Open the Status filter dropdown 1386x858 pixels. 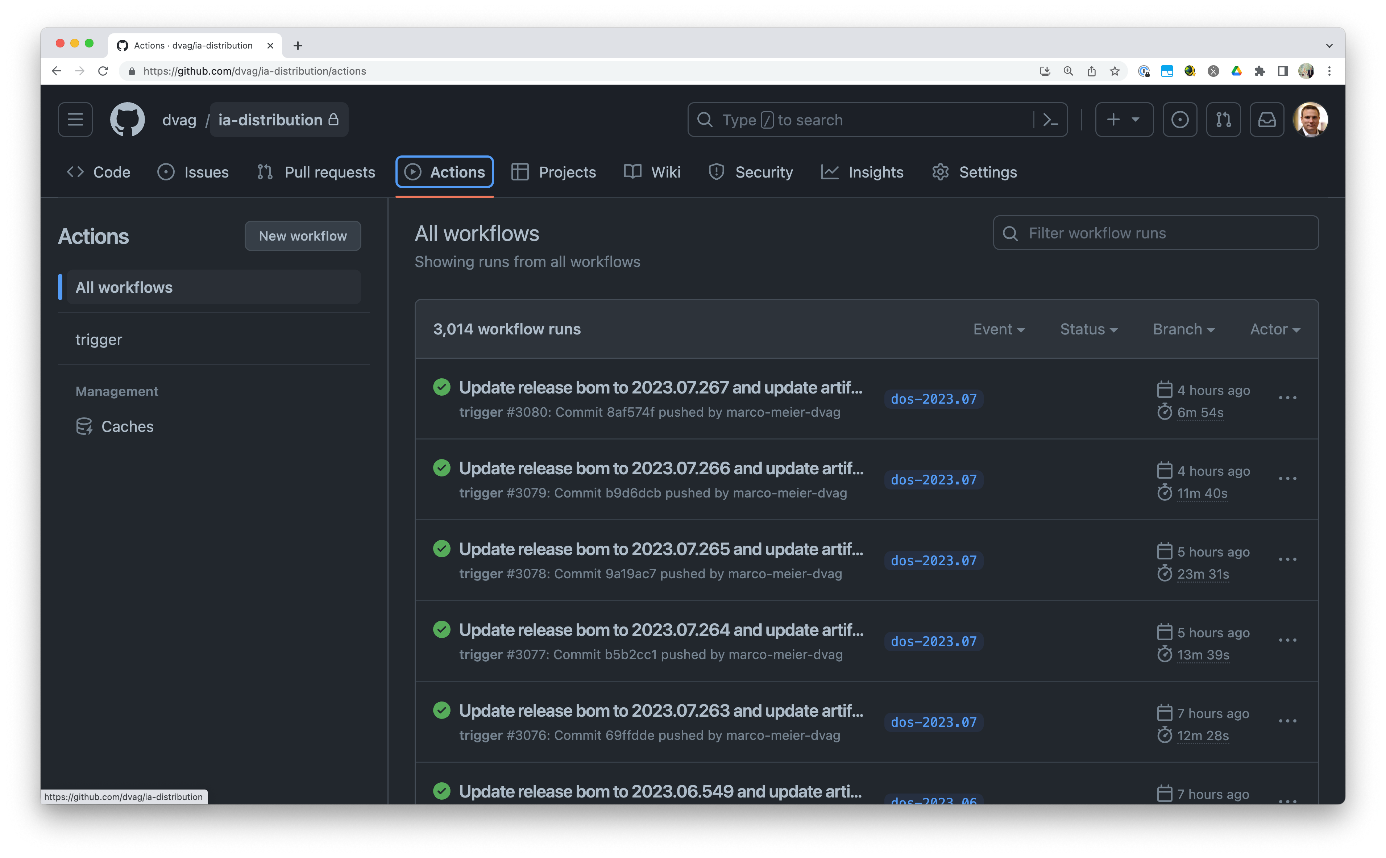click(x=1089, y=329)
